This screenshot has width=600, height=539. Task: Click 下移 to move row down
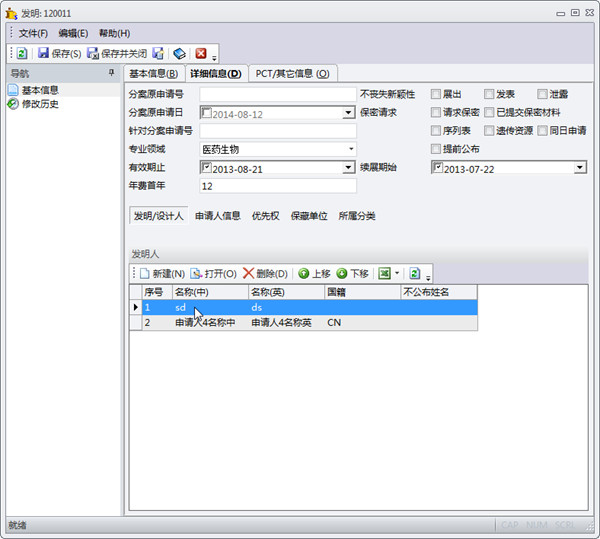point(352,274)
